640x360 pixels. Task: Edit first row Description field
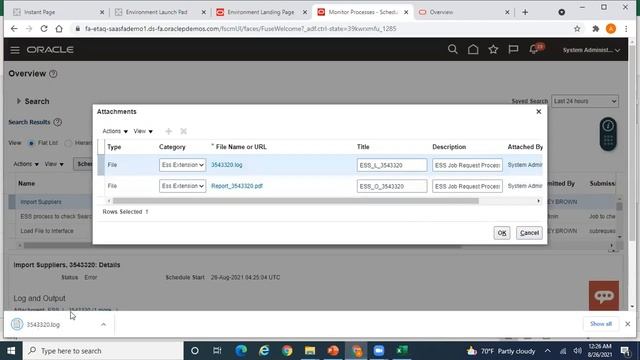point(467,165)
